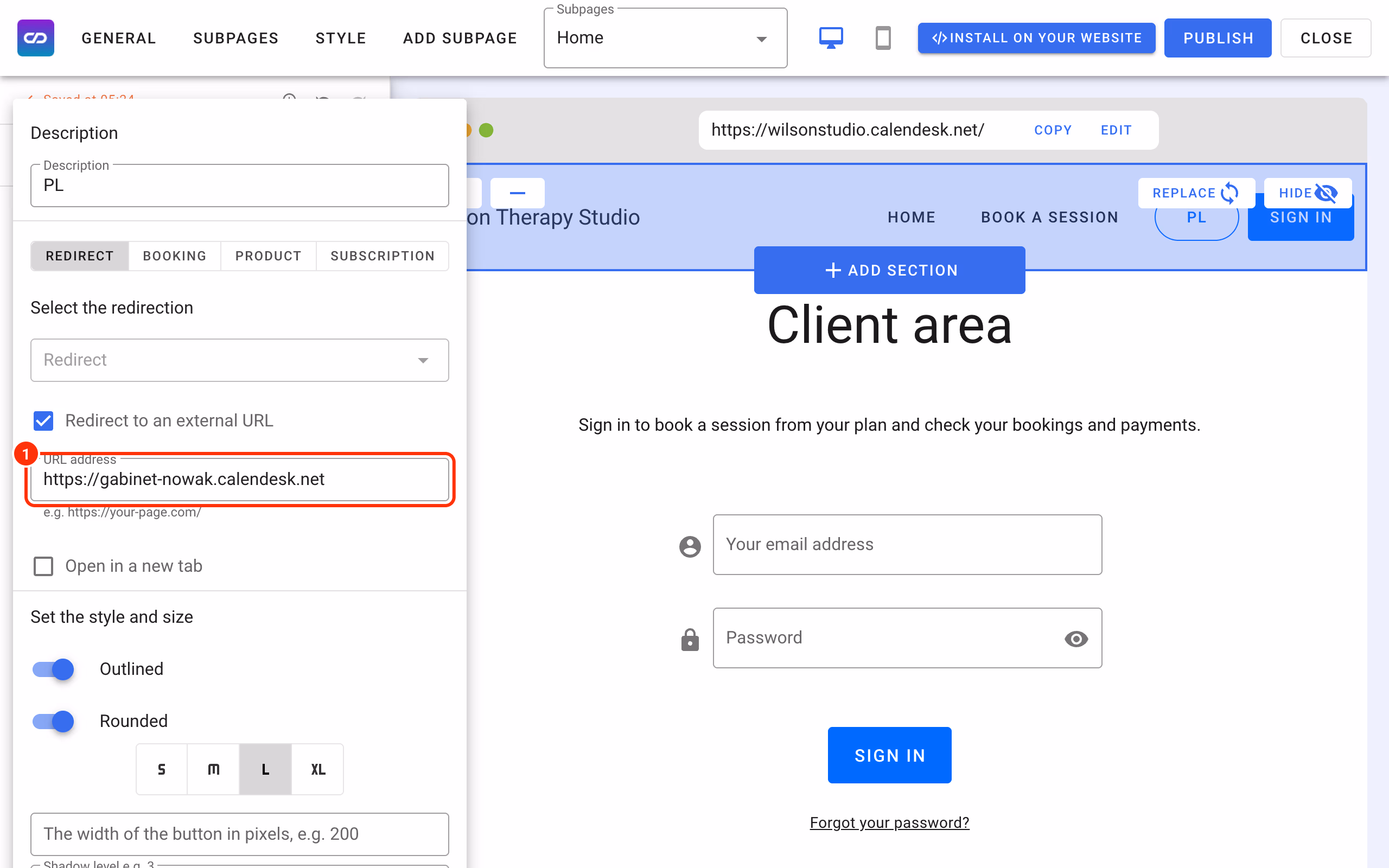
Task: Toggle Redirect to an external URL checkbox
Action: 43,421
